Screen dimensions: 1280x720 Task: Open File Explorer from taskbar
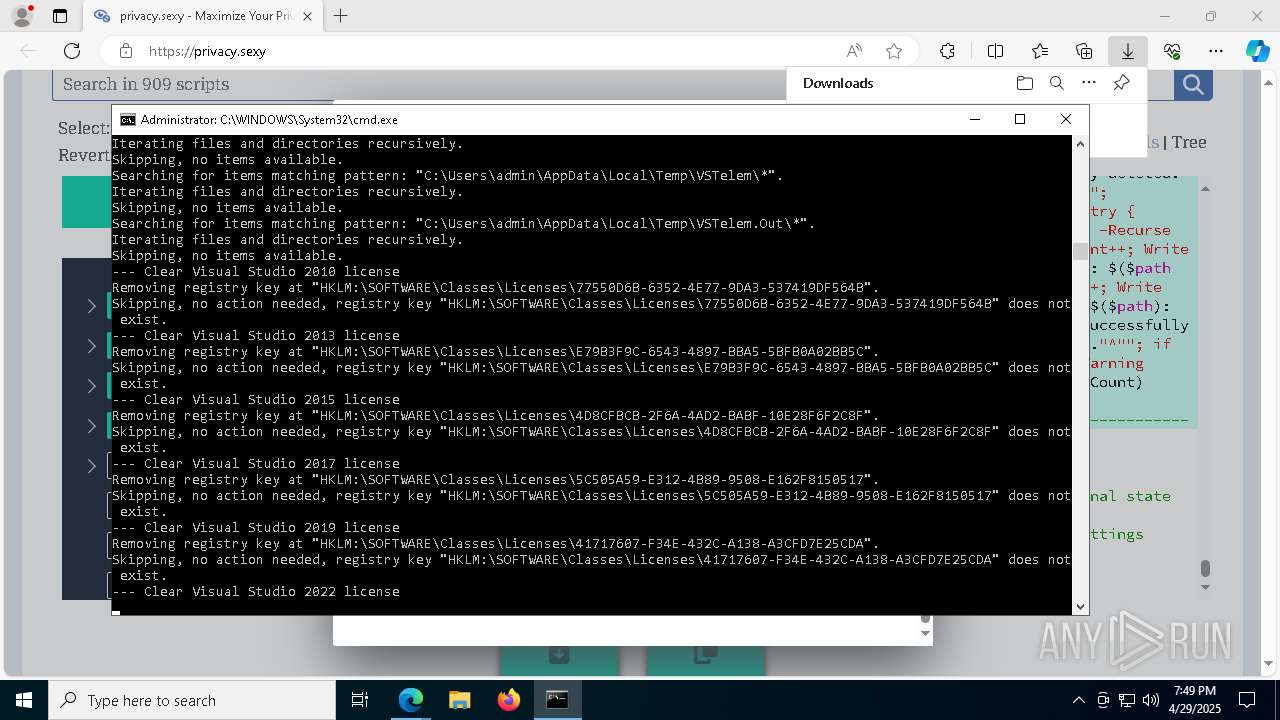(x=459, y=700)
